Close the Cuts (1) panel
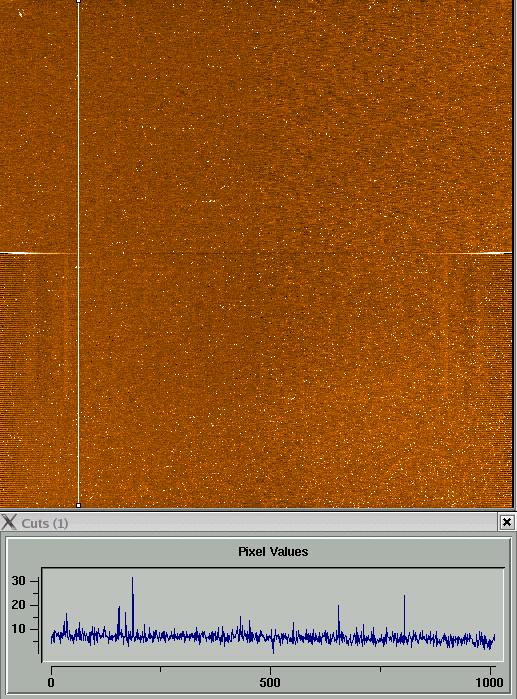517x699 pixels. (x=506, y=522)
